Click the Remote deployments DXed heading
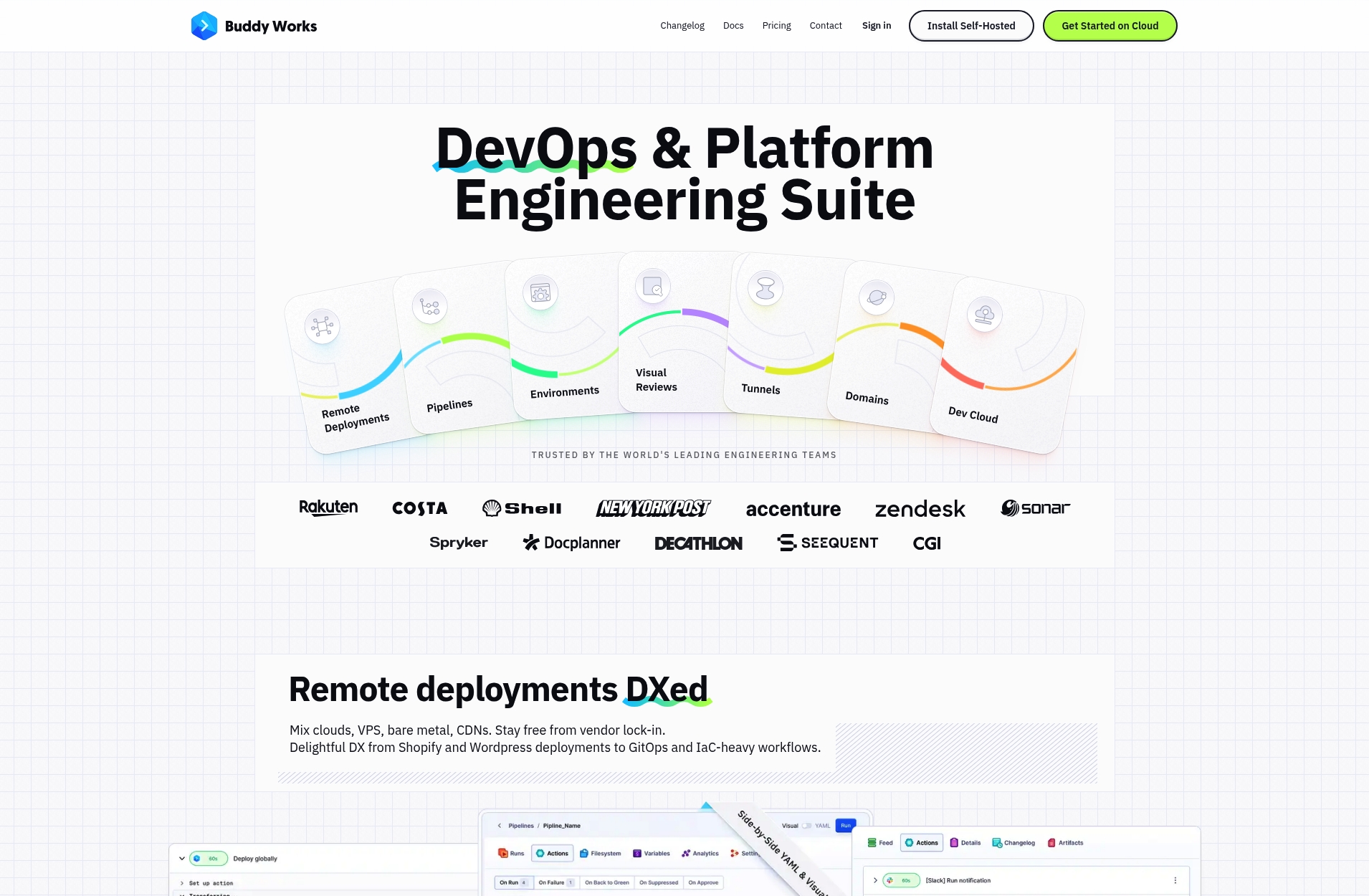The height and width of the screenshot is (896, 1369). pos(498,690)
